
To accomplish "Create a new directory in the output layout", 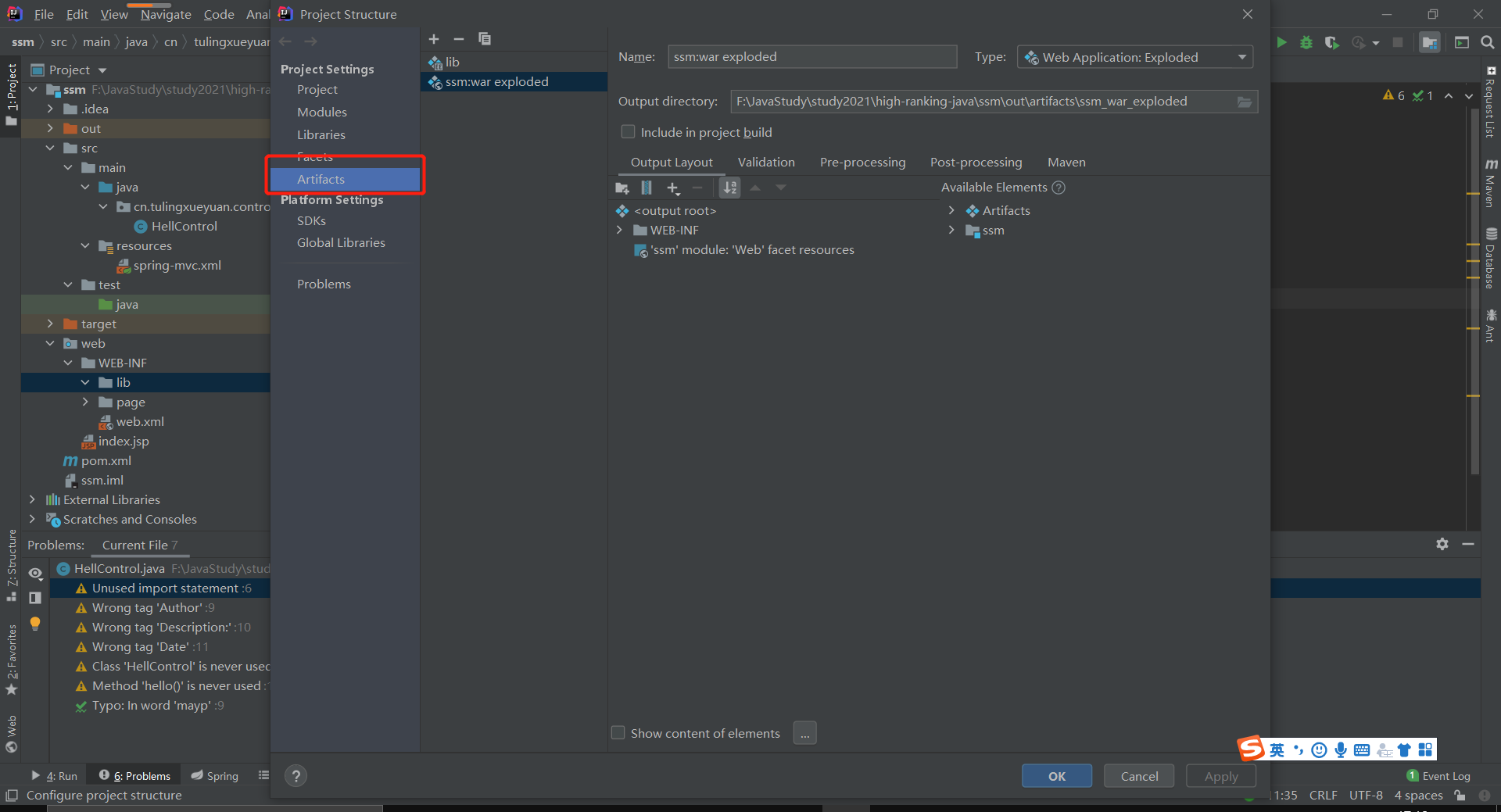I will [622, 188].
